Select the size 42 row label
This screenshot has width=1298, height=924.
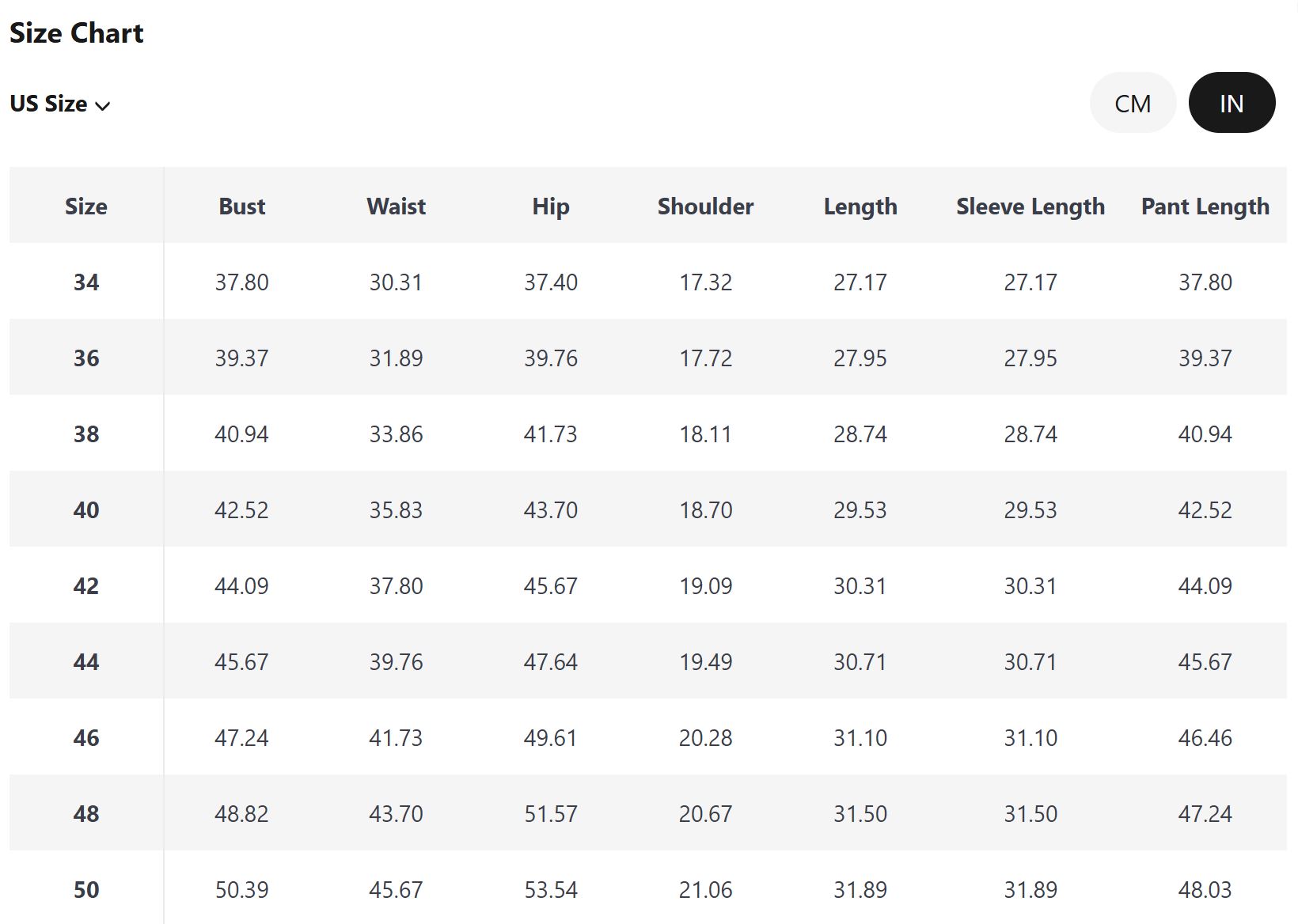point(86,586)
